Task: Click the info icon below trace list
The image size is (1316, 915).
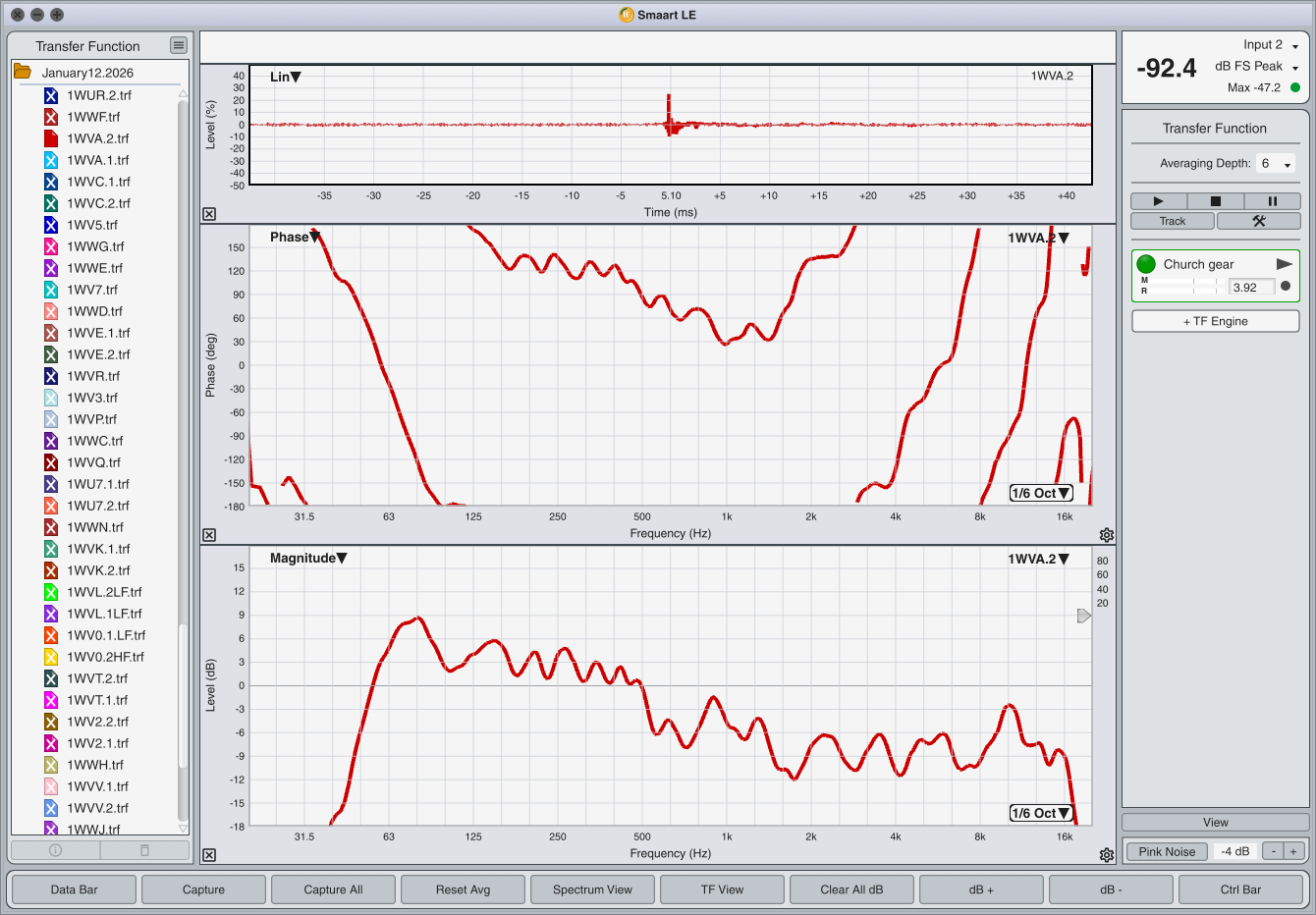Action: tap(55, 850)
